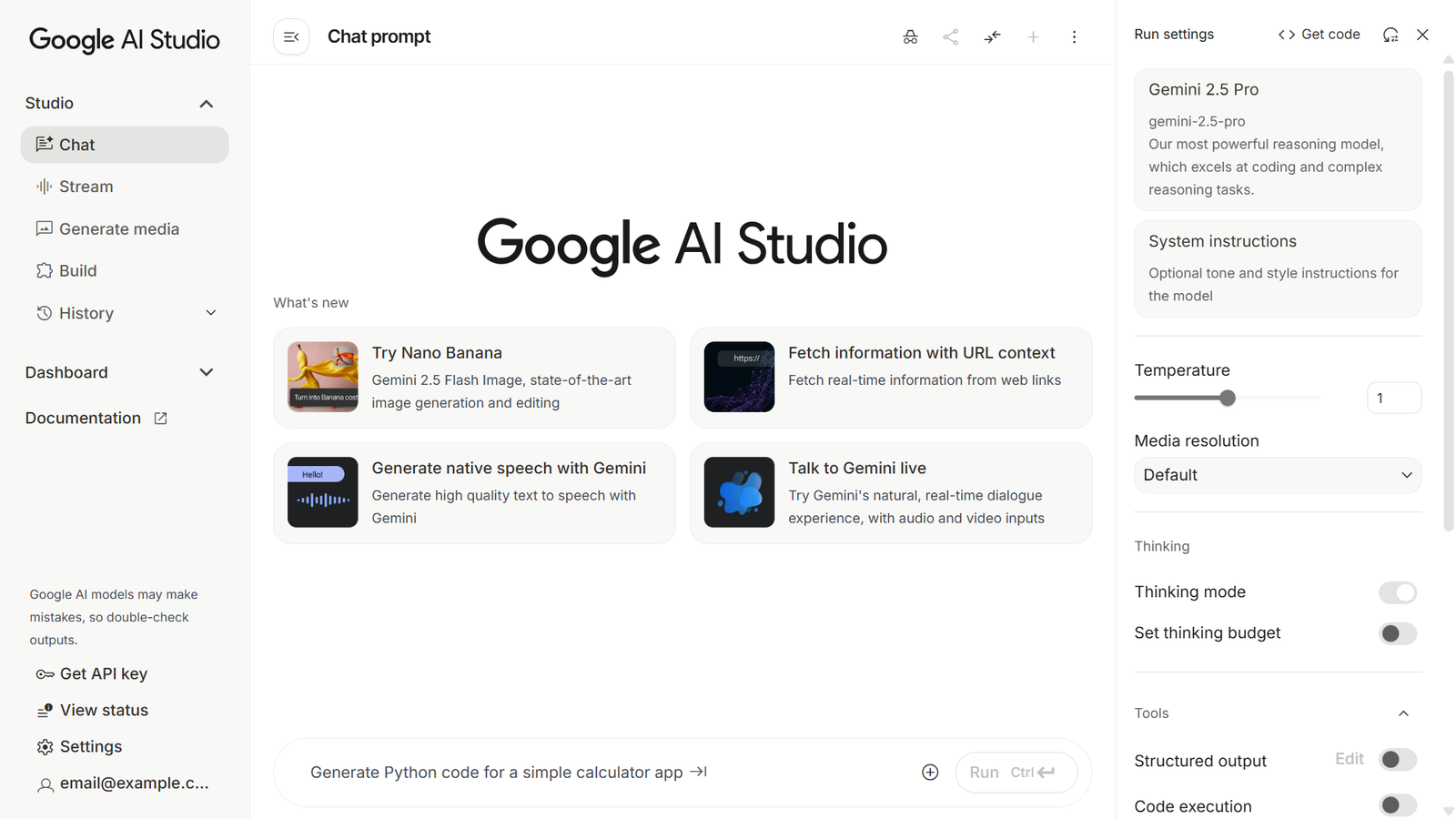This screenshot has width=1456, height=819.
Task: Click the key icon for Get API key
Action: point(45,674)
